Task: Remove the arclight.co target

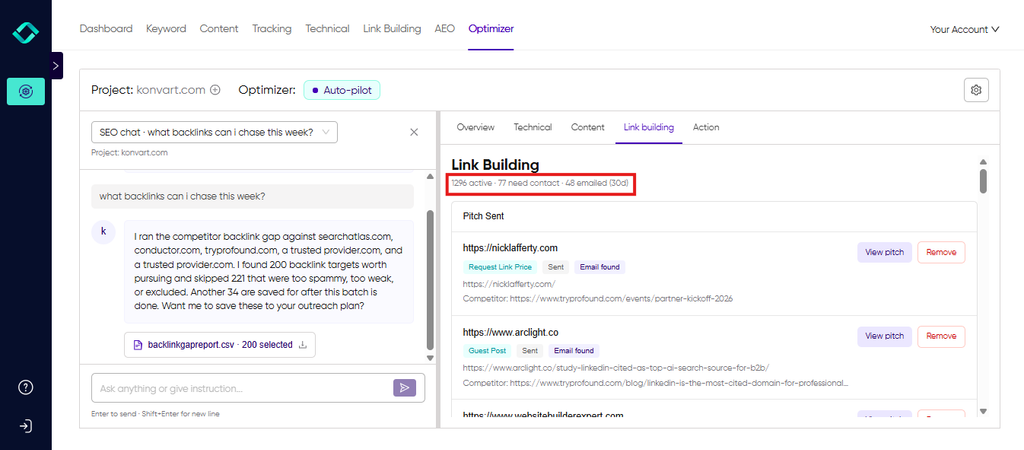Action: (x=941, y=336)
